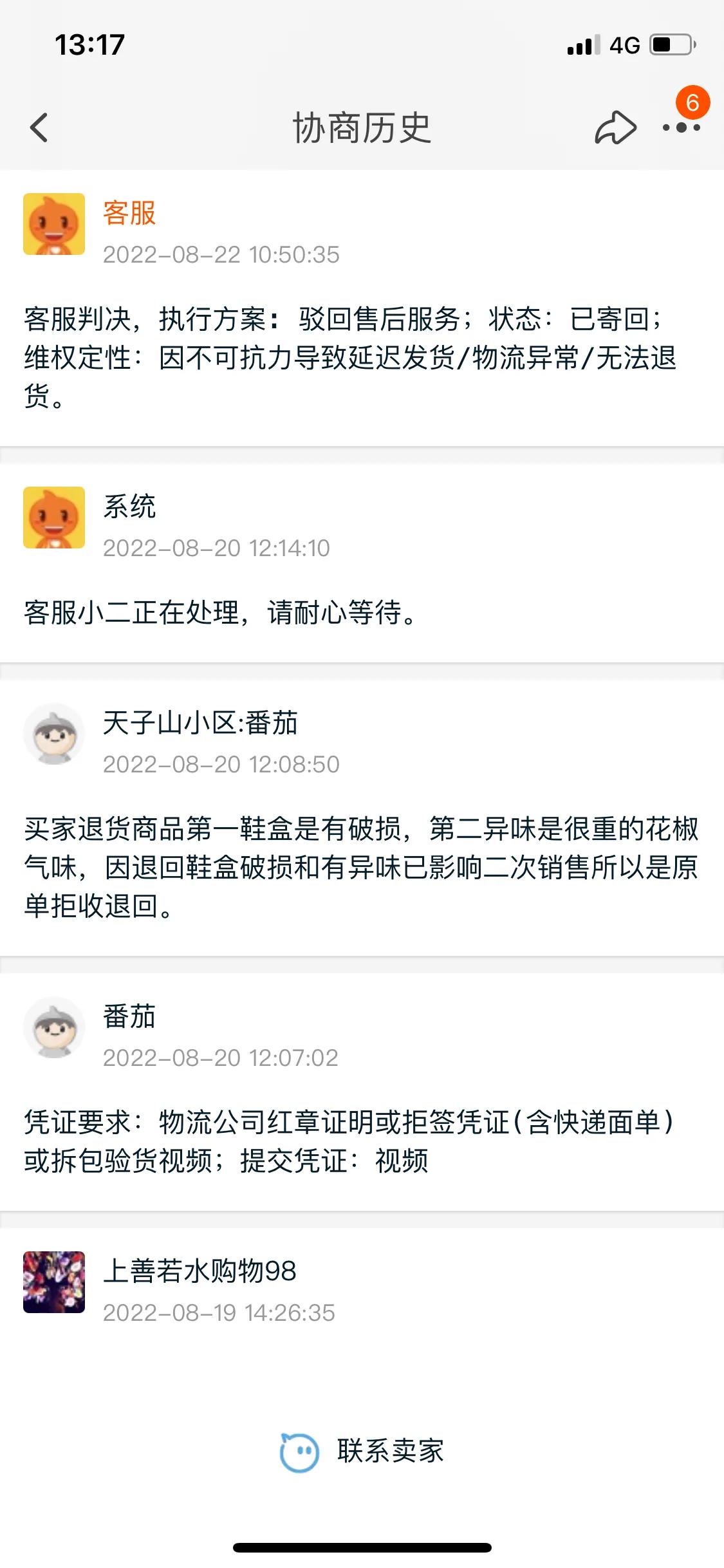The height and width of the screenshot is (1568, 724).
Task: Open the three-dot more options menu
Action: [682, 127]
